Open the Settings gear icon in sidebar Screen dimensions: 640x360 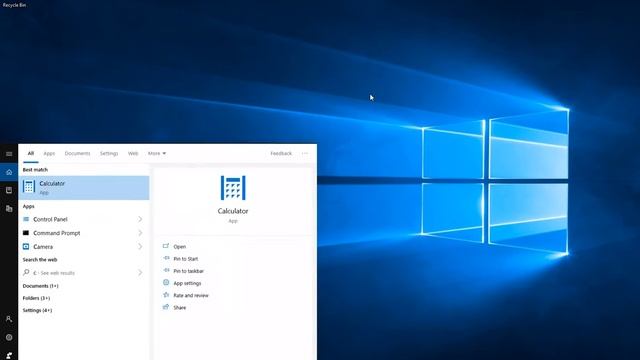tap(9, 337)
